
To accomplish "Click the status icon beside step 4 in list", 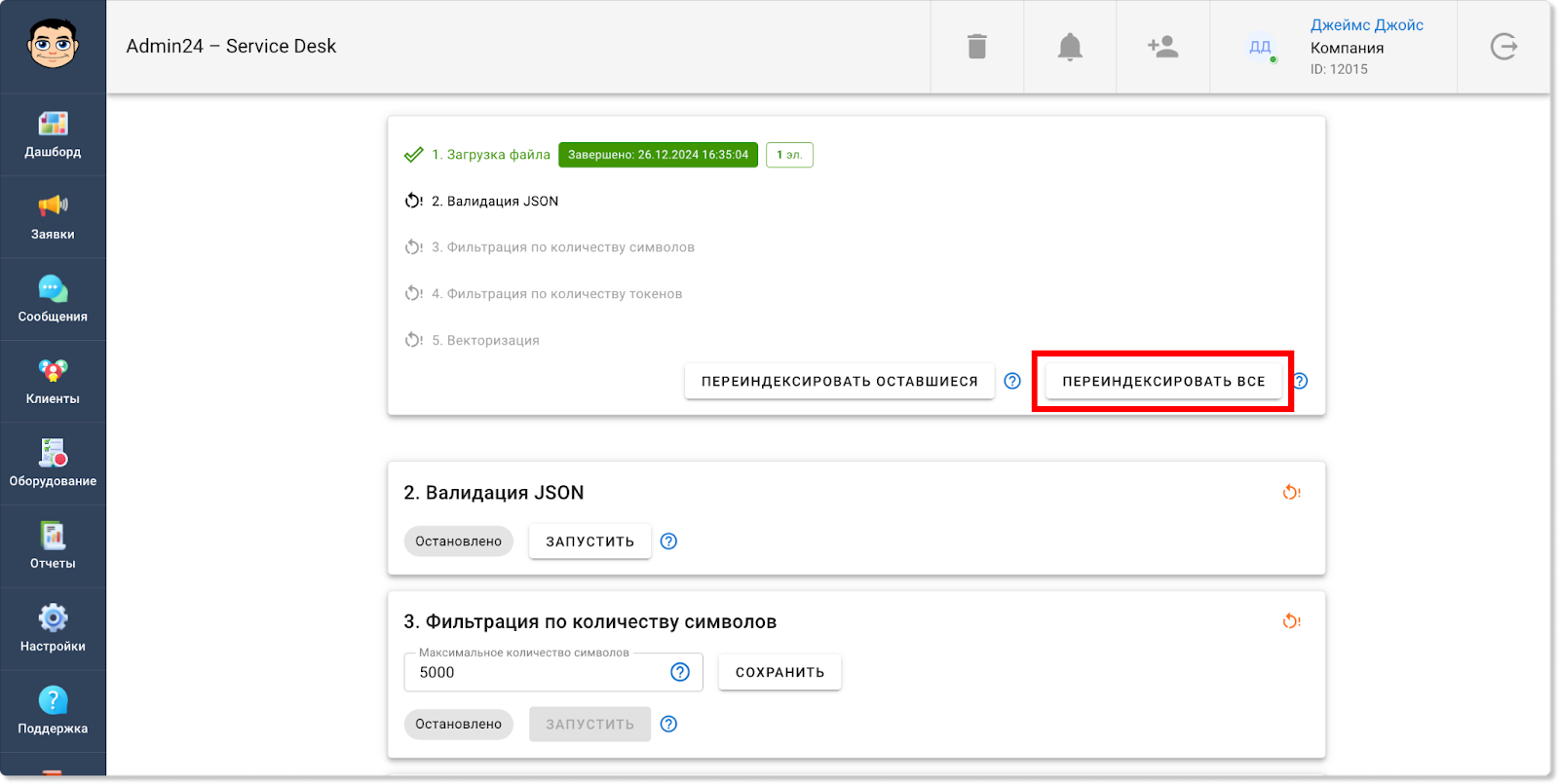I will pyautogui.click(x=414, y=294).
